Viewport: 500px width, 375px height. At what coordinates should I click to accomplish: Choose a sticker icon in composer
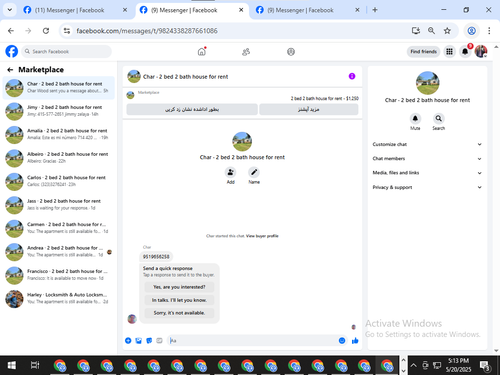(x=149, y=341)
